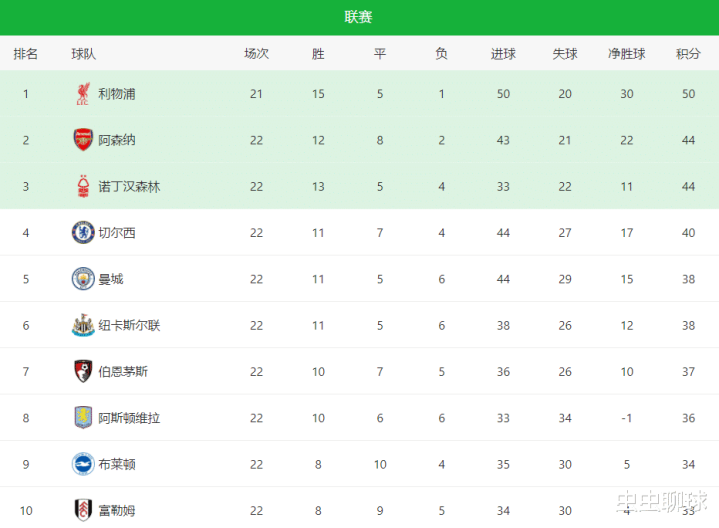
Task: Click the Newcastle United crest icon
Action: click(x=83, y=325)
